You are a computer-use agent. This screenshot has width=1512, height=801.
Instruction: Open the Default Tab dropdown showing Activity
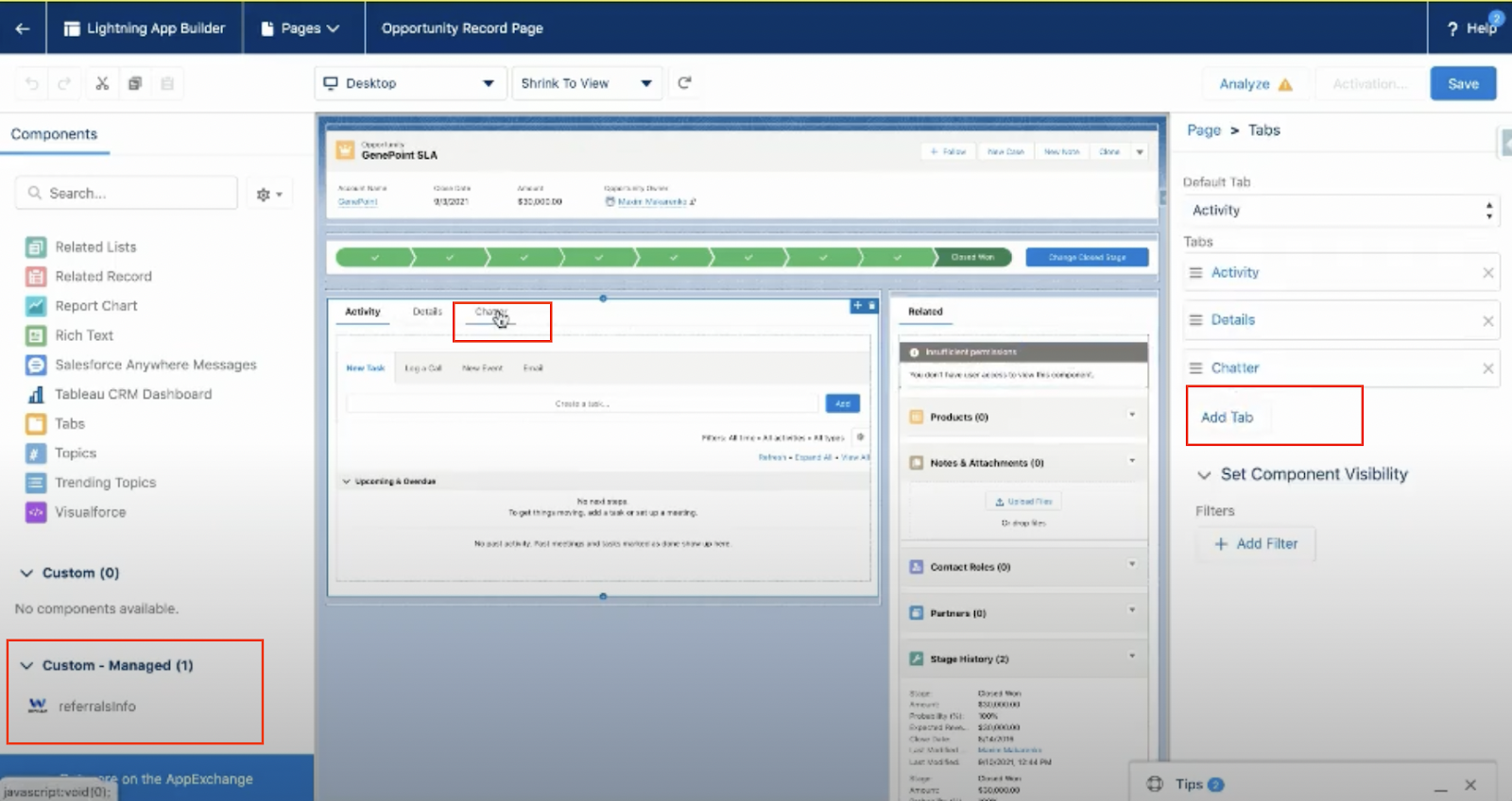pos(1341,211)
